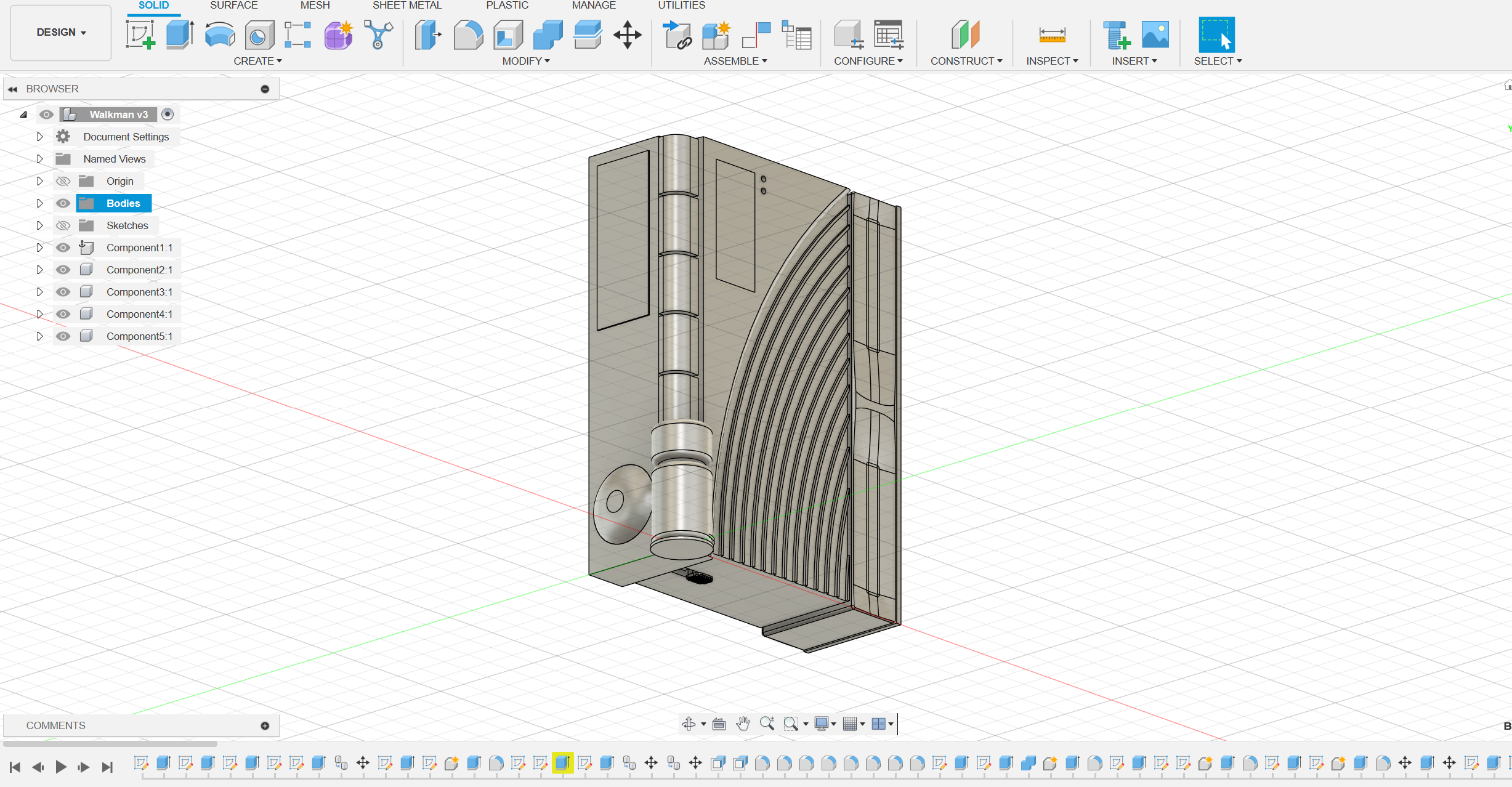1512x787 pixels.
Task: Select the Move/Copy cross-arrows tool
Action: [627, 34]
